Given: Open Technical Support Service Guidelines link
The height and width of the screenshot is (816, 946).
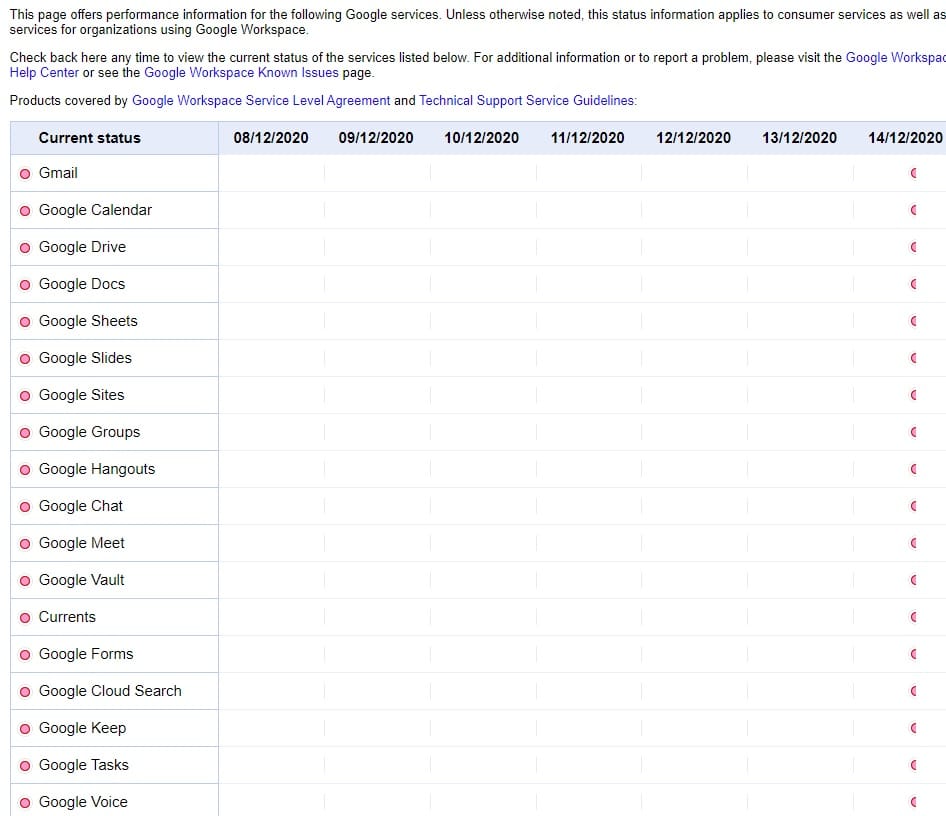Looking at the screenshot, I should coord(527,100).
